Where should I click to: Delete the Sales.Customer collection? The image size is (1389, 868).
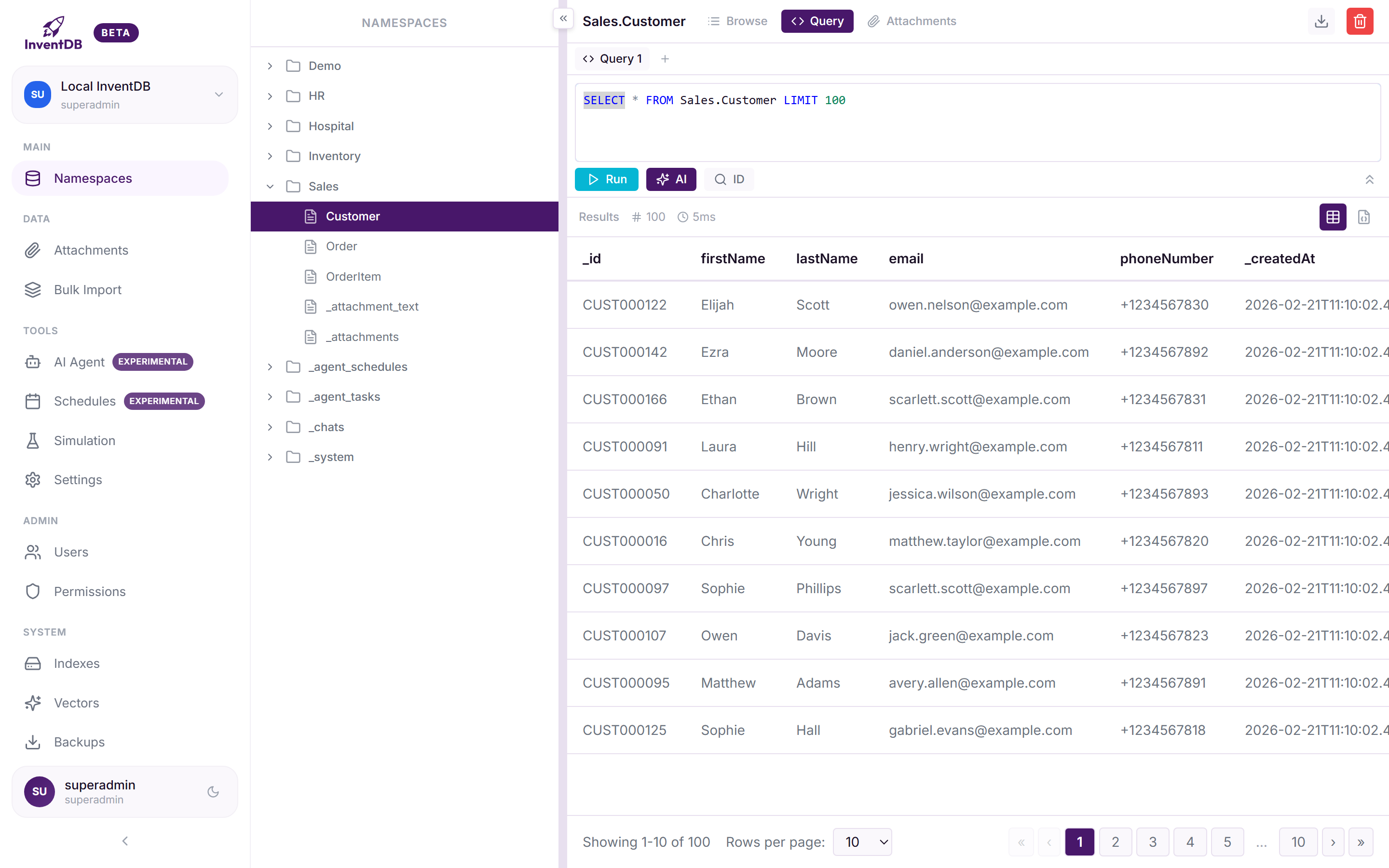coord(1360,21)
